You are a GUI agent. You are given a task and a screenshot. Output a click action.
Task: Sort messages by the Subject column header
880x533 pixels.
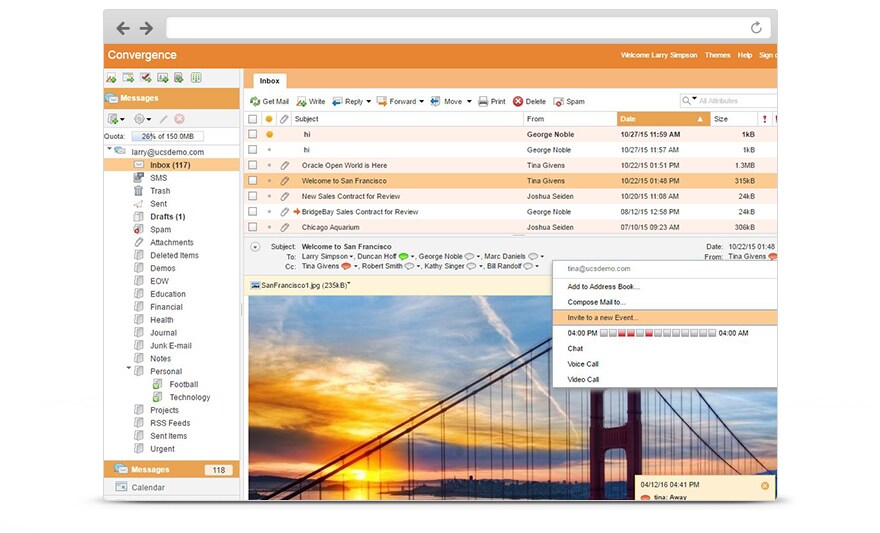tap(407, 119)
